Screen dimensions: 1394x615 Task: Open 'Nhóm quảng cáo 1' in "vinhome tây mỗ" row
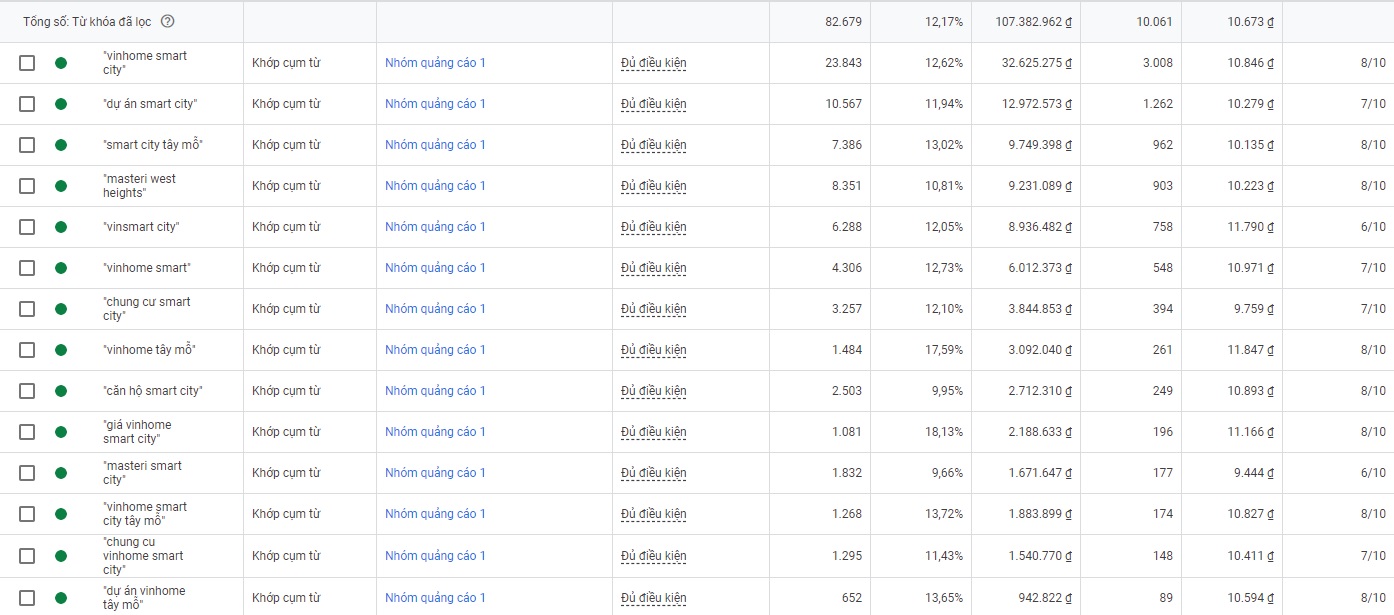pyautogui.click(x=435, y=350)
